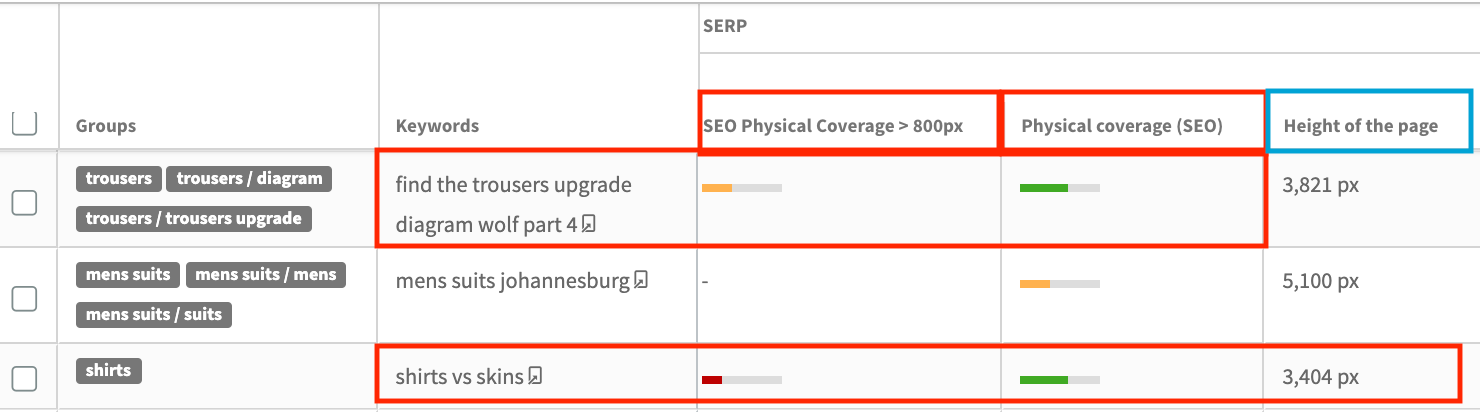The height and width of the screenshot is (412, 1480).
Task: Click 'shirts vs skins' keyword text
Action: (459, 377)
